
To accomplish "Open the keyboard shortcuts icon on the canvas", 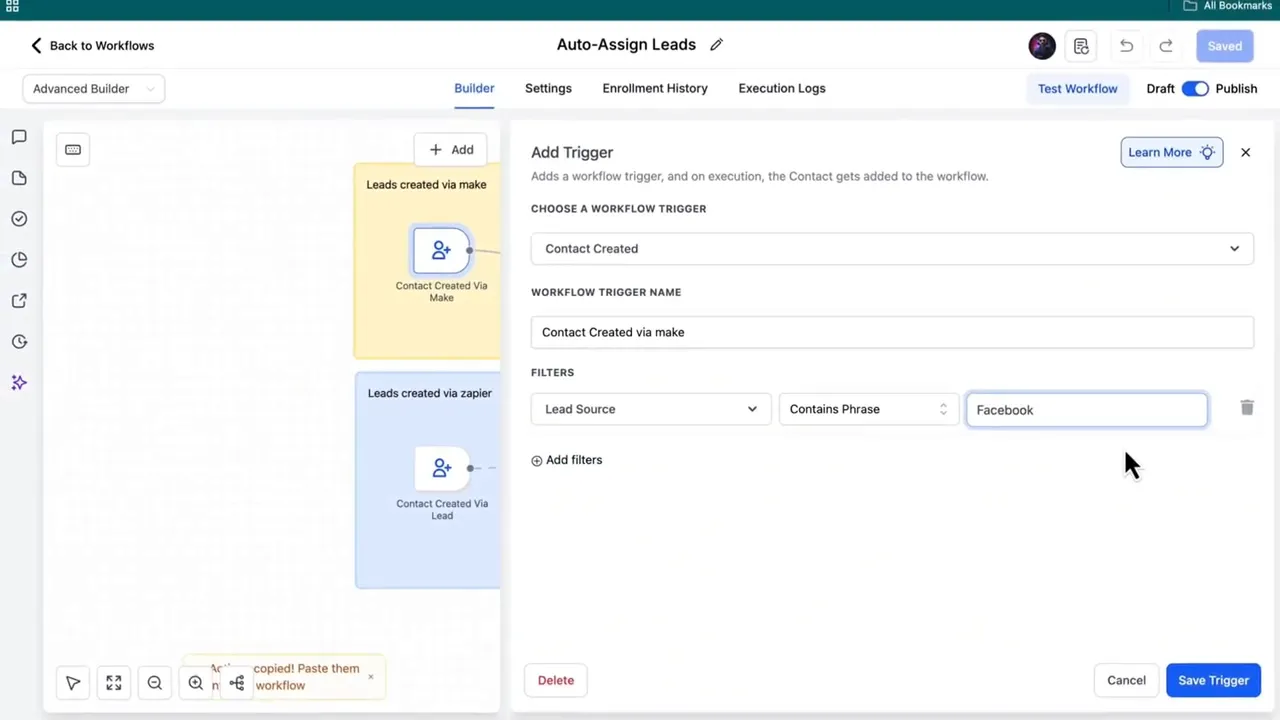I will click(x=72, y=149).
